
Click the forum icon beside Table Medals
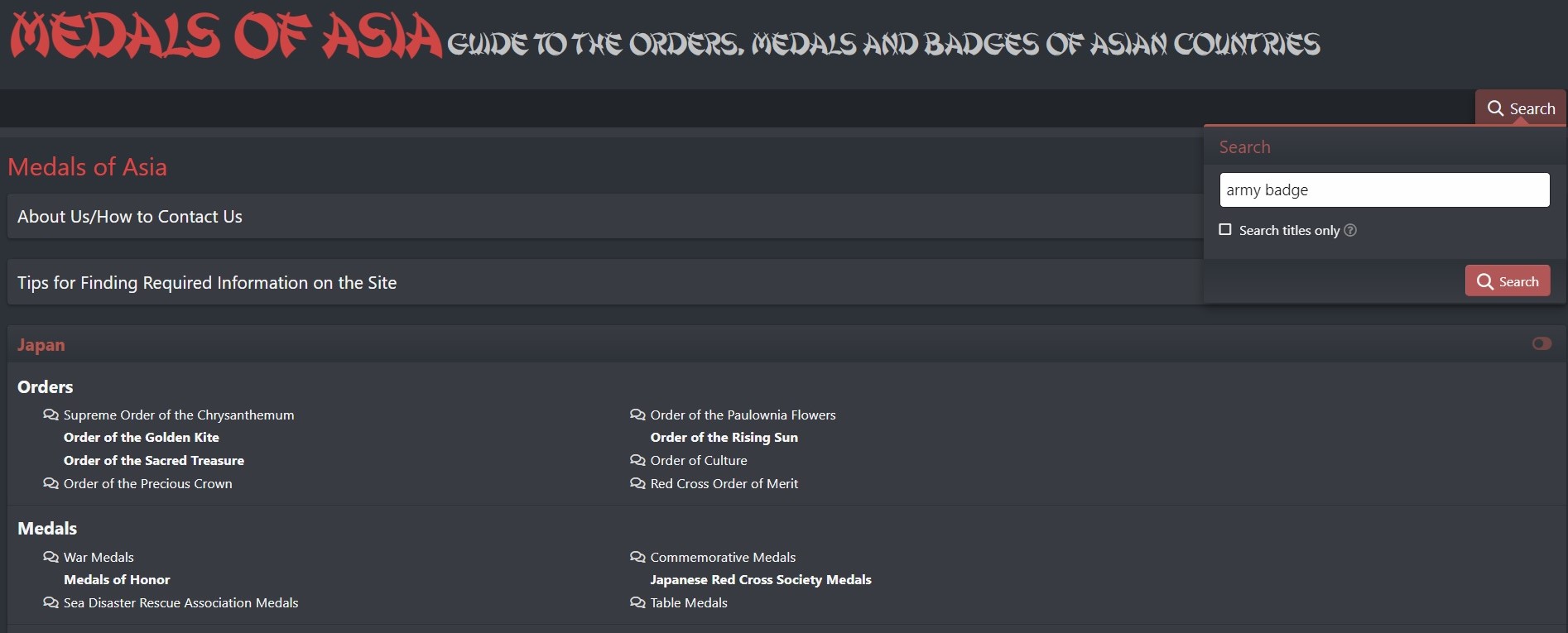637,602
